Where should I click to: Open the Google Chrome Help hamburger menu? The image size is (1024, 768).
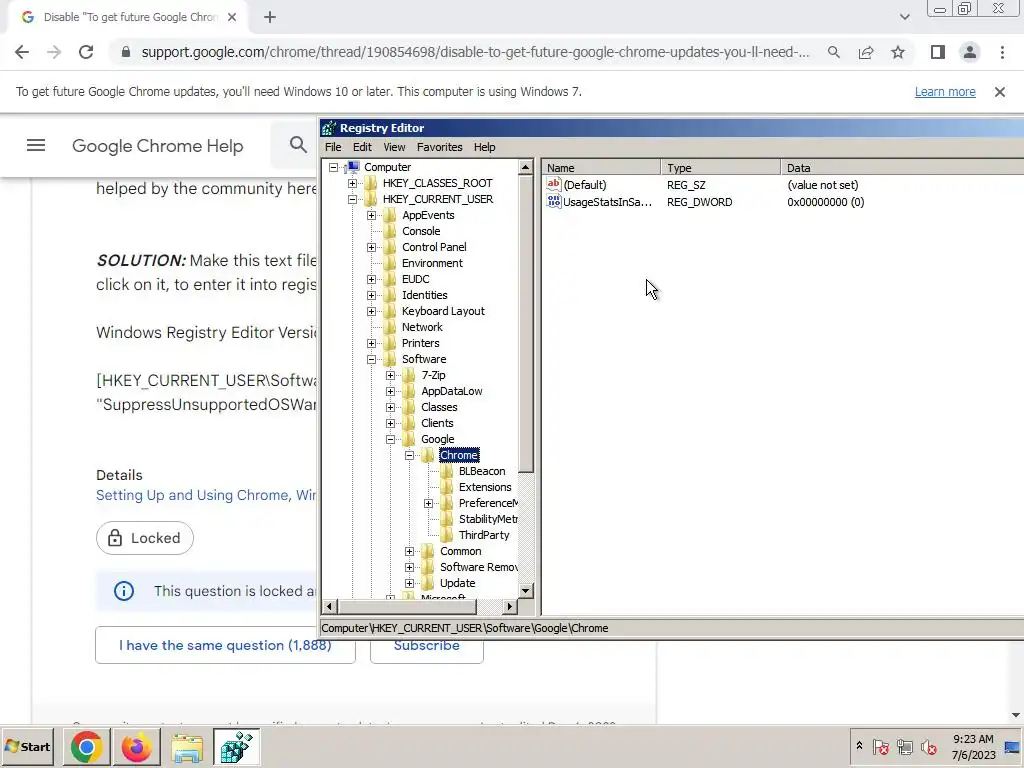(36, 145)
